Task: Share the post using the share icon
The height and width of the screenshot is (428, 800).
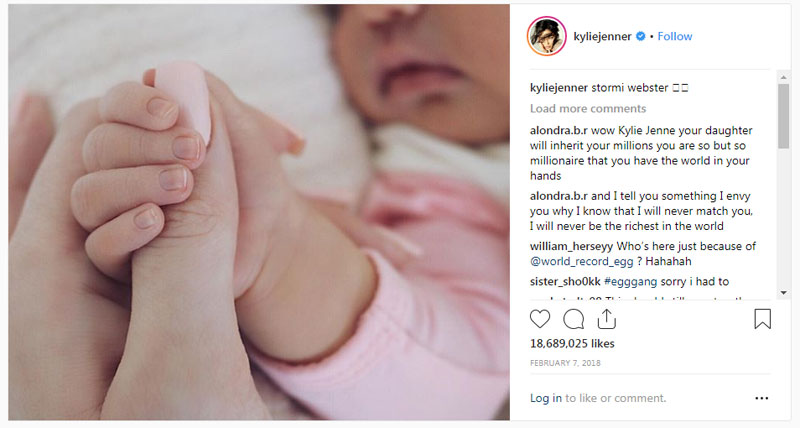Action: [607, 319]
